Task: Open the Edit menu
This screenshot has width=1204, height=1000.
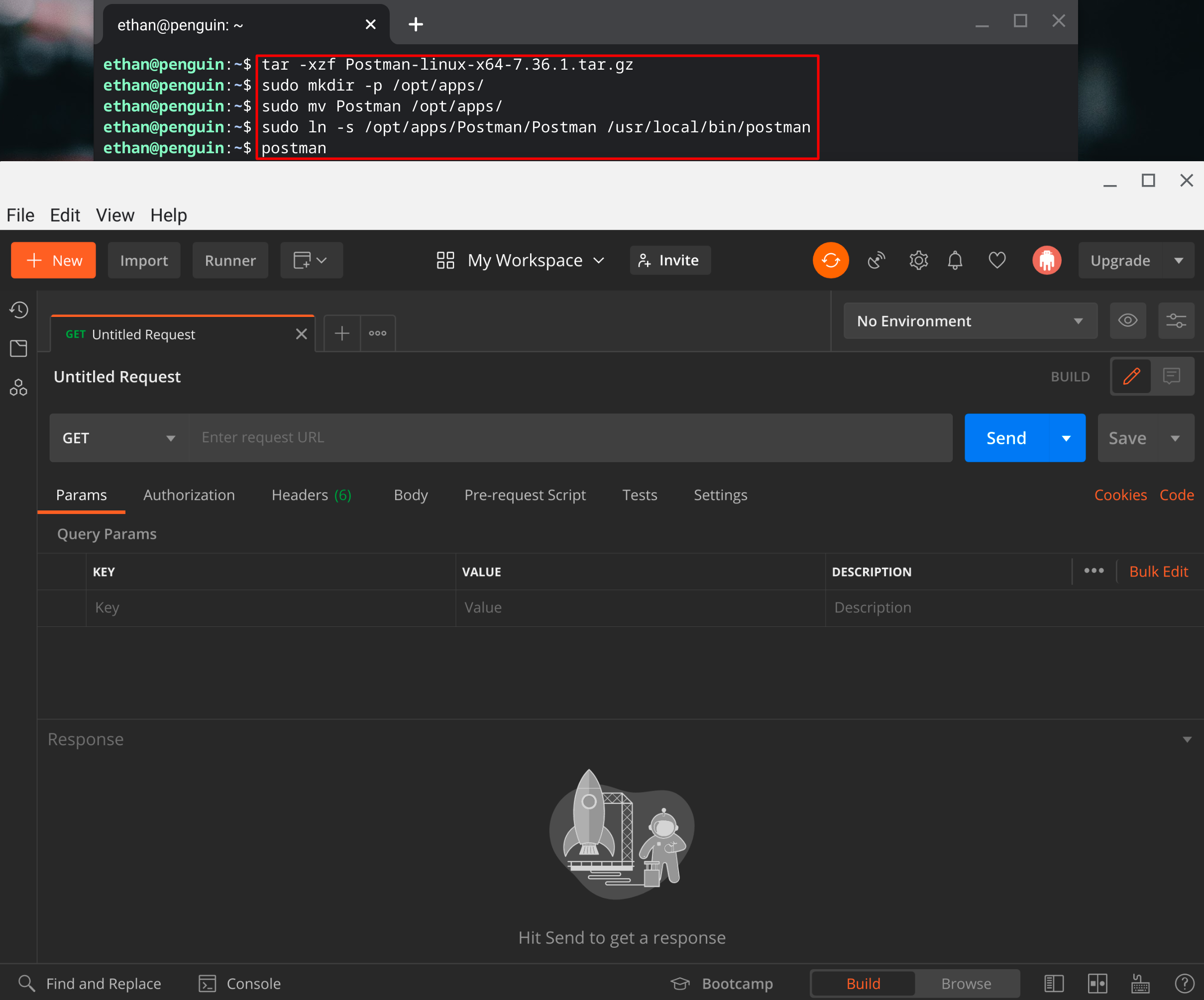Action: pos(65,215)
